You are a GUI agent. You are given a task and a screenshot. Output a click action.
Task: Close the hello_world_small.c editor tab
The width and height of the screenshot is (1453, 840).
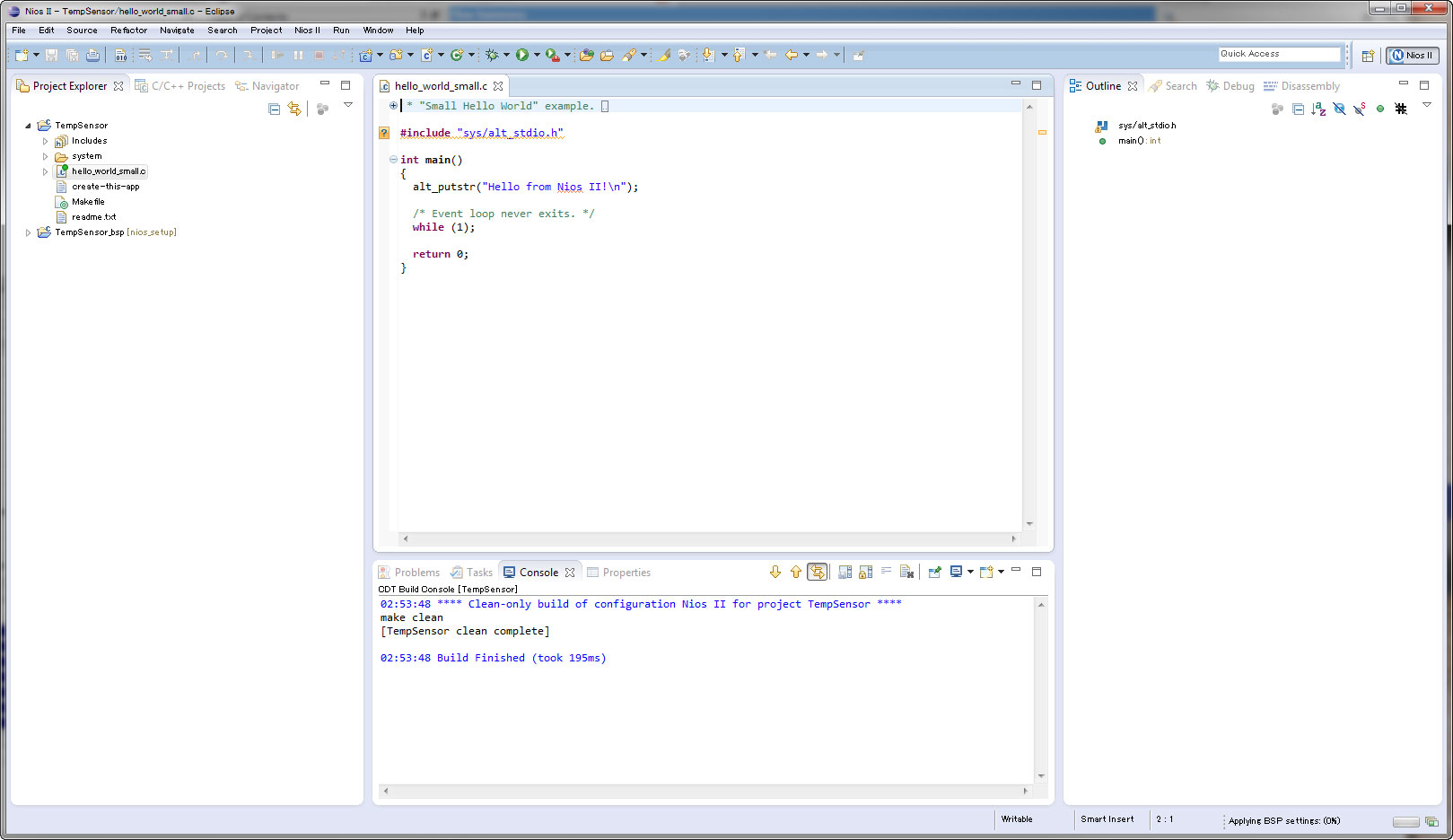tap(498, 86)
